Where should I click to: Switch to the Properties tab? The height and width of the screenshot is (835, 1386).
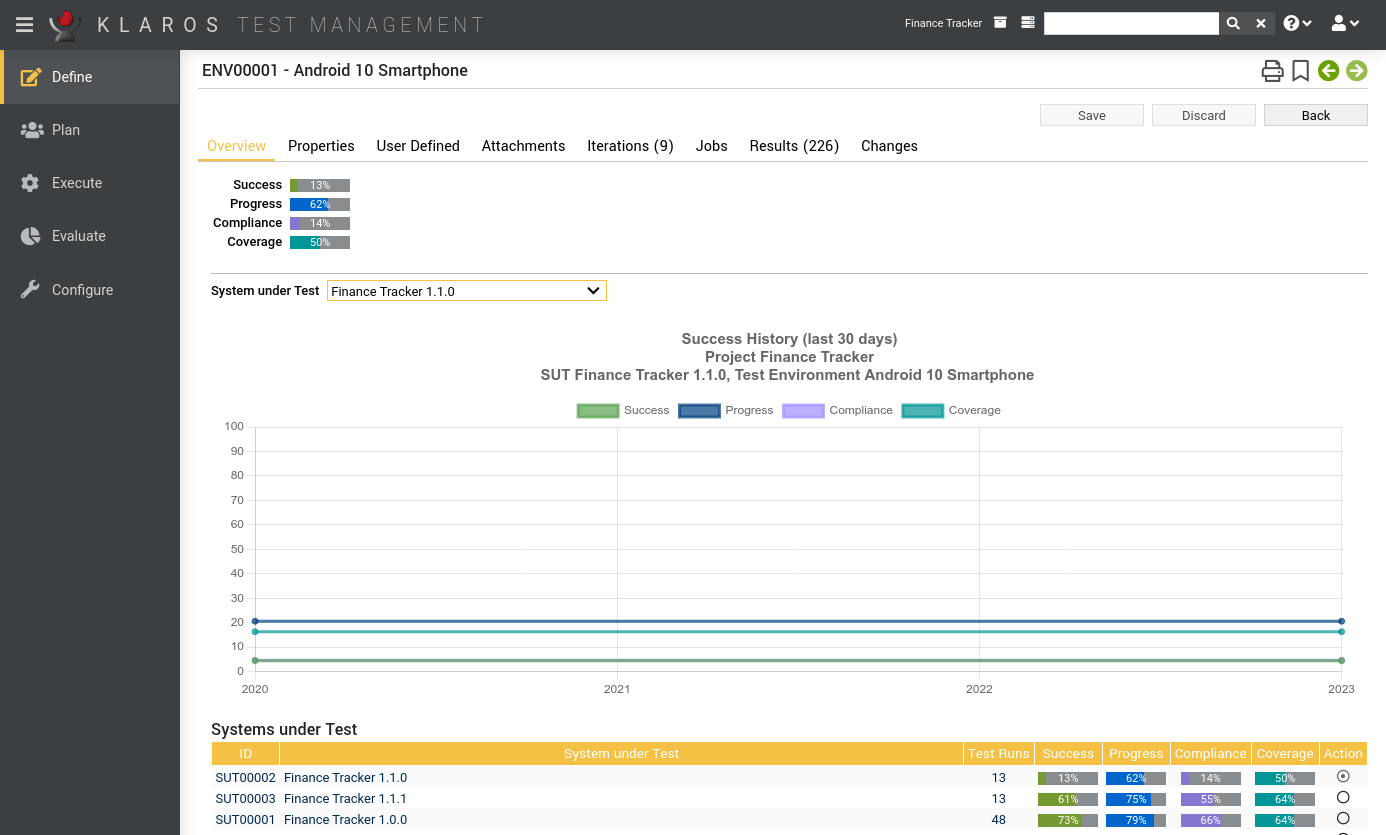(x=321, y=146)
